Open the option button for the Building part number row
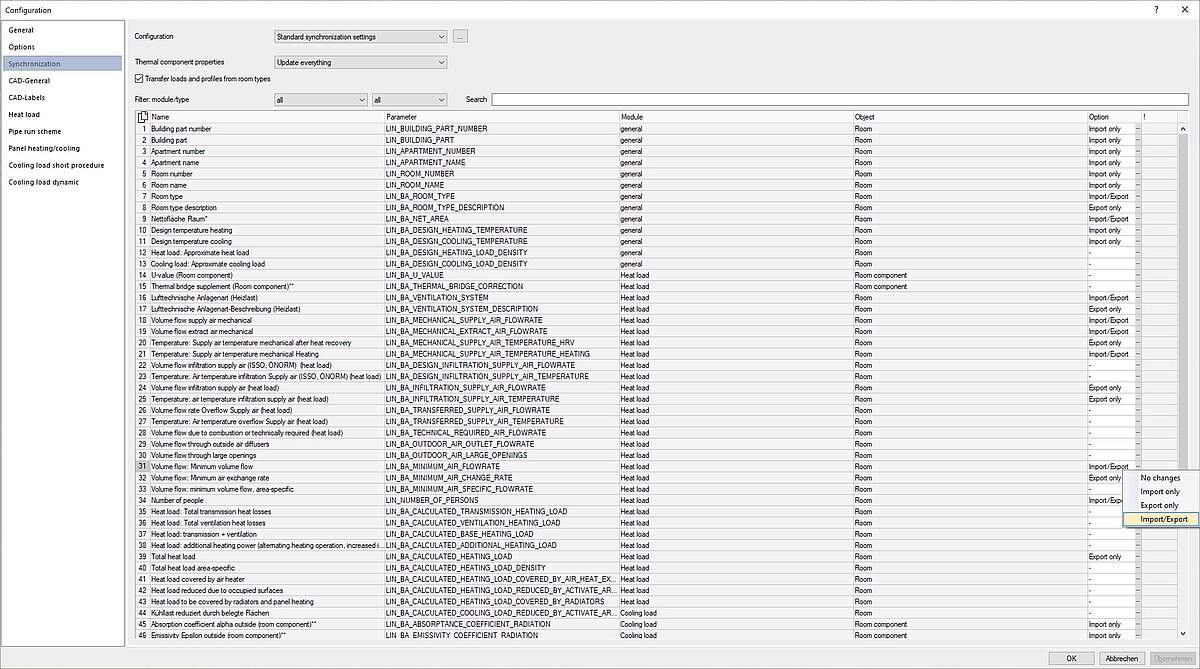The image size is (1200, 669). [1138, 129]
